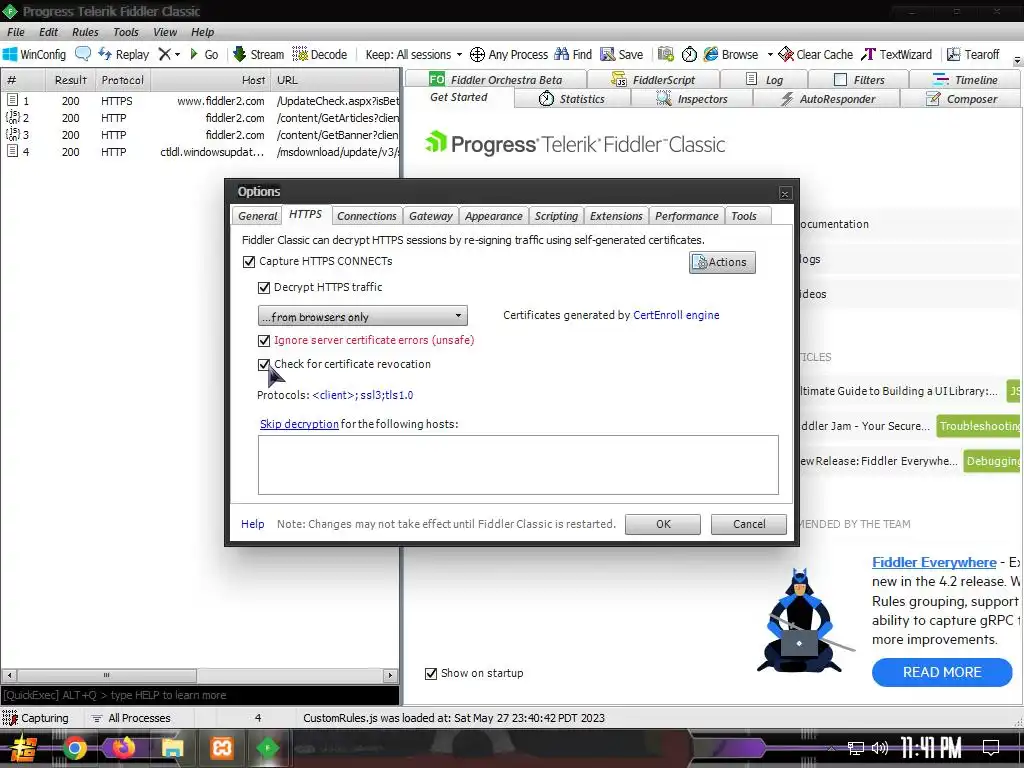Screen dimensions: 1024x768
Task: Open WinConfig from the toolbar
Action: (35, 54)
